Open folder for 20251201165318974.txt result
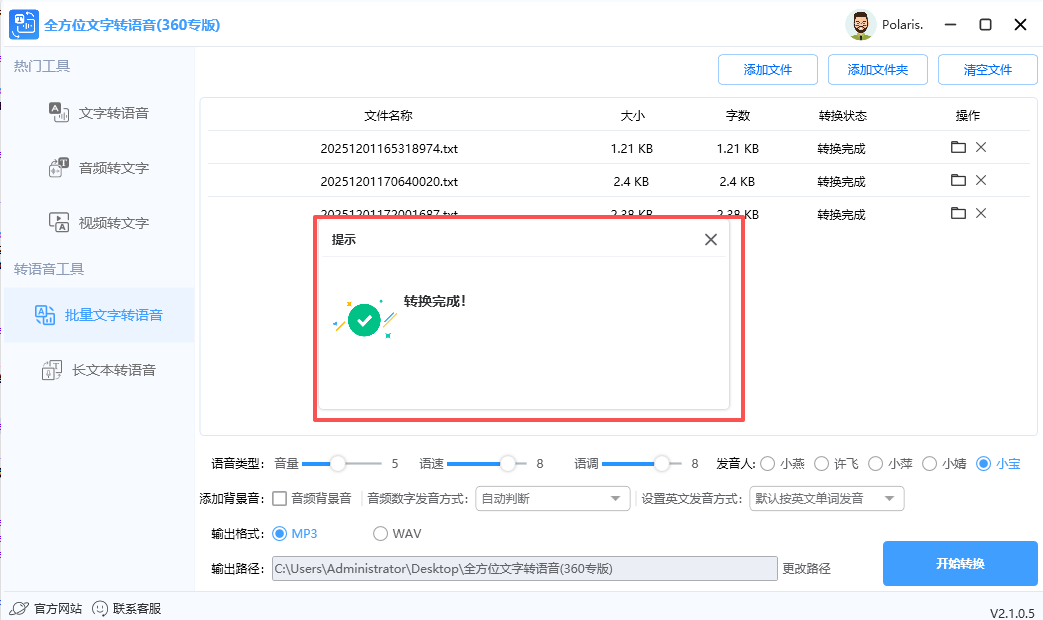 coord(958,146)
